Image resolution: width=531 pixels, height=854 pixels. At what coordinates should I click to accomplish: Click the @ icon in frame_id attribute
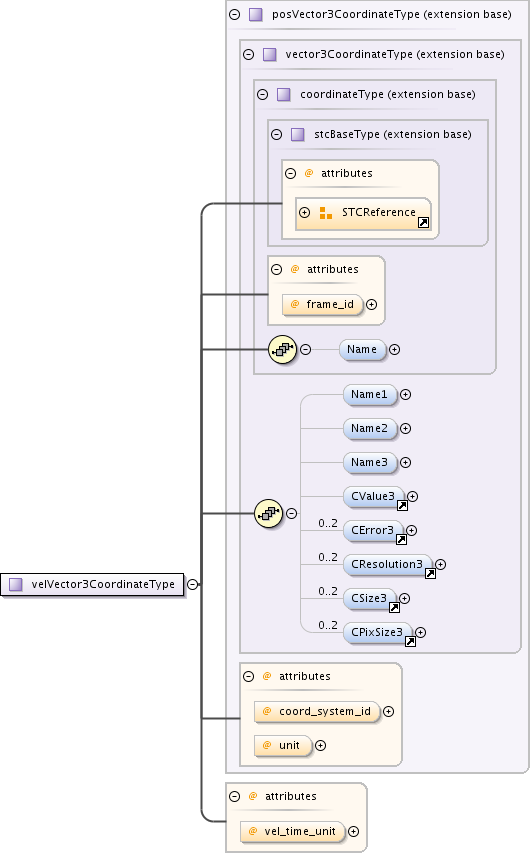pos(295,304)
